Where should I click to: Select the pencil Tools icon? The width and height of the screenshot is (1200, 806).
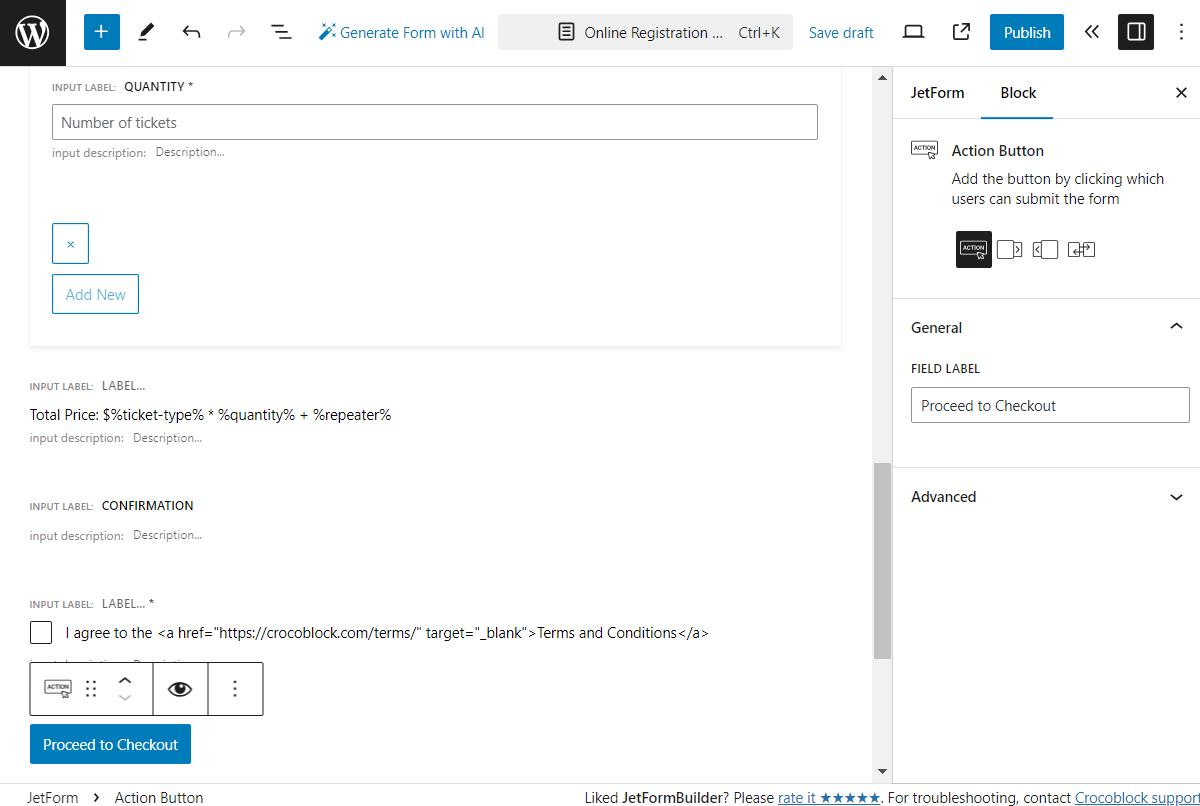(x=146, y=32)
